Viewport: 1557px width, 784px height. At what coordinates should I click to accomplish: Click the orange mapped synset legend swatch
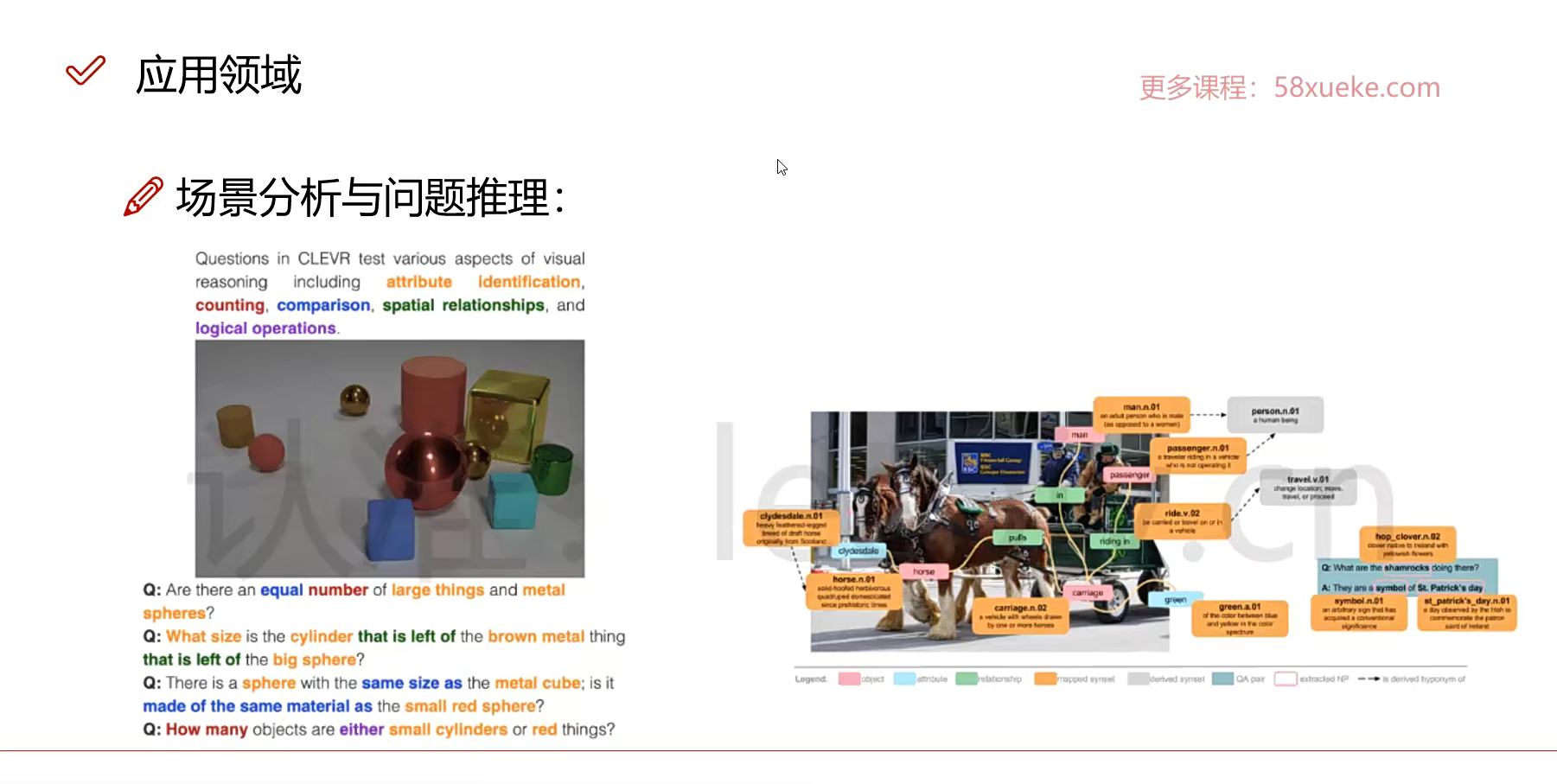(1045, 679)
